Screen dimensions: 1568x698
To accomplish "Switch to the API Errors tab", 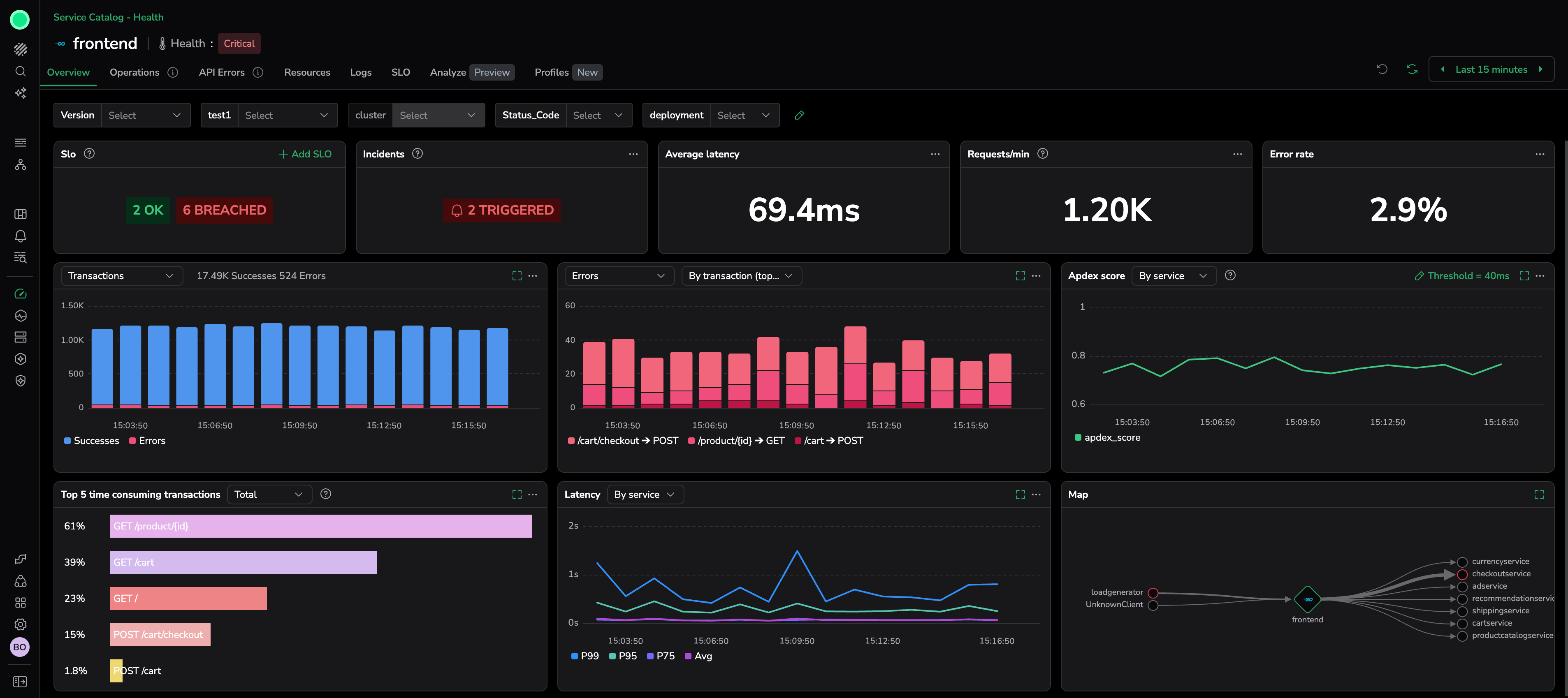I will [x=222, y=72].
